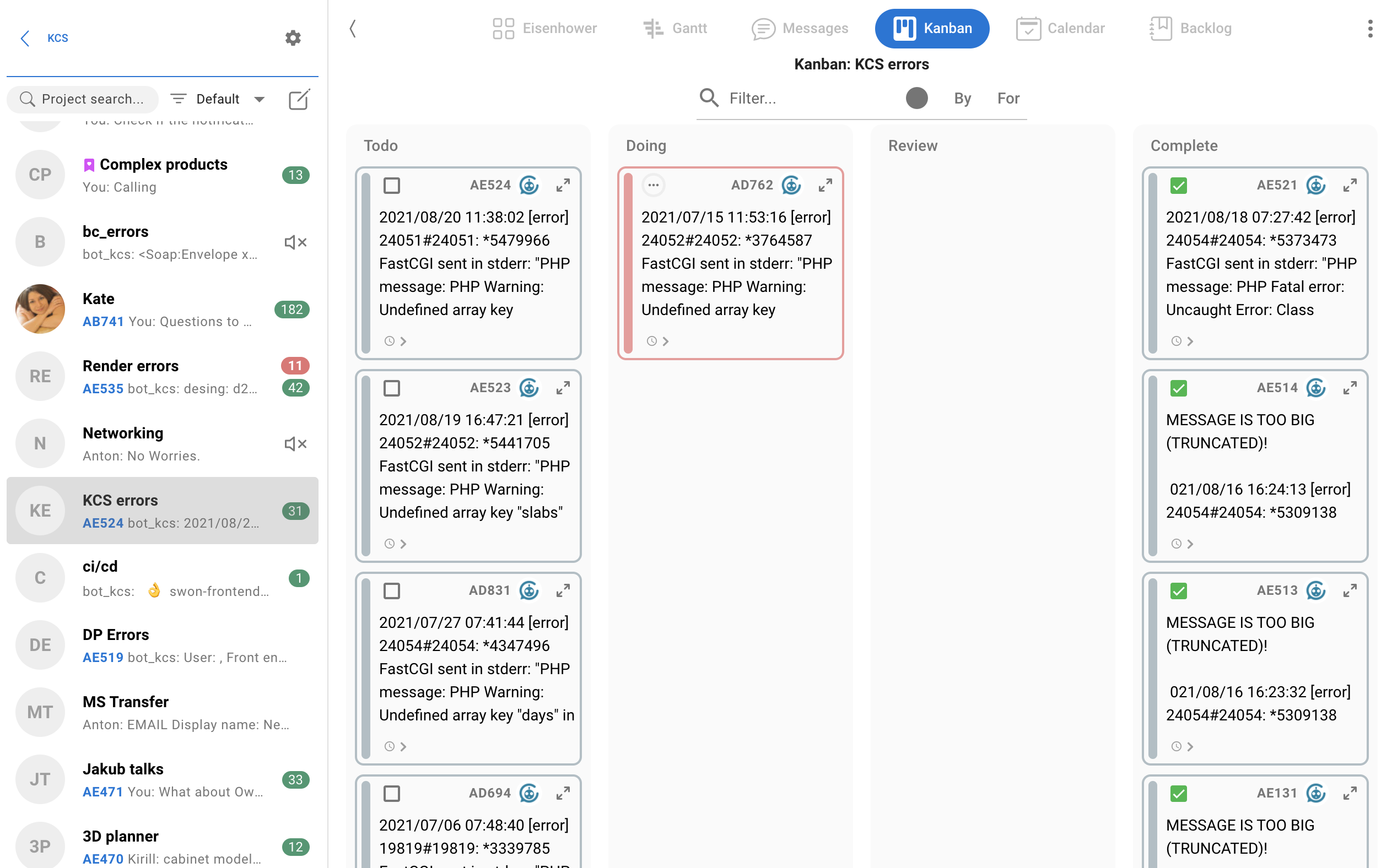The image size is (1392, 868).
Task: Click the Project search field
Action: (83, 99)
